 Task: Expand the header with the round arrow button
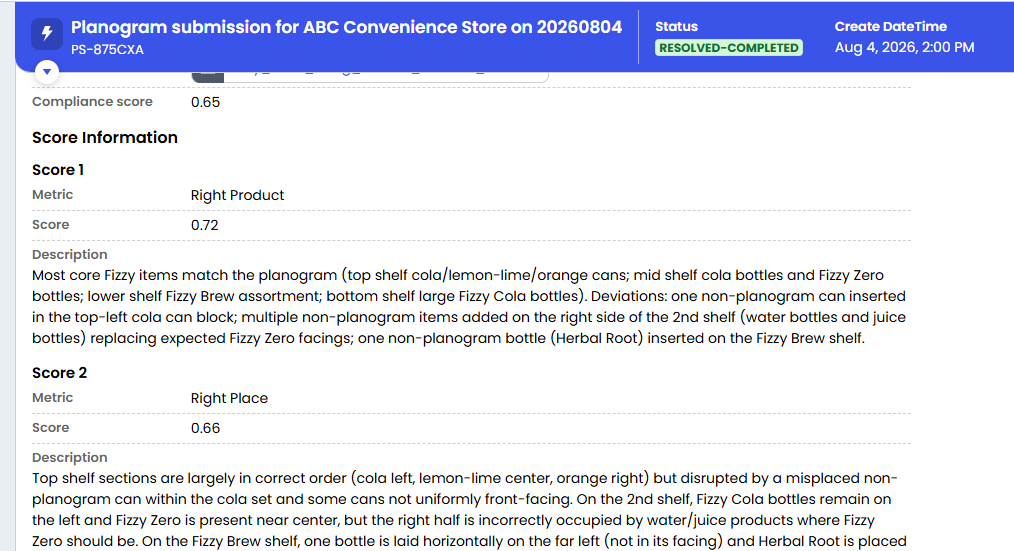point(47,71)
